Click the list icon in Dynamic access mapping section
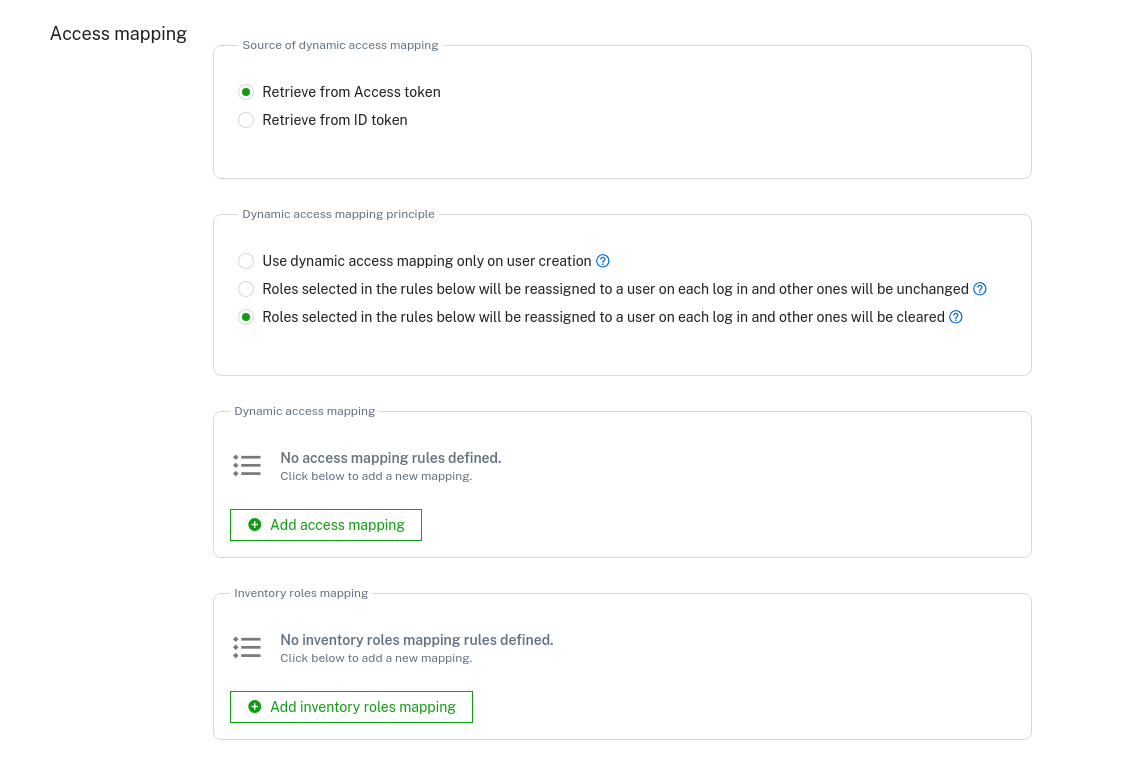The height and width of the screenshot is (774, 1148). click(x=247, y=465)
